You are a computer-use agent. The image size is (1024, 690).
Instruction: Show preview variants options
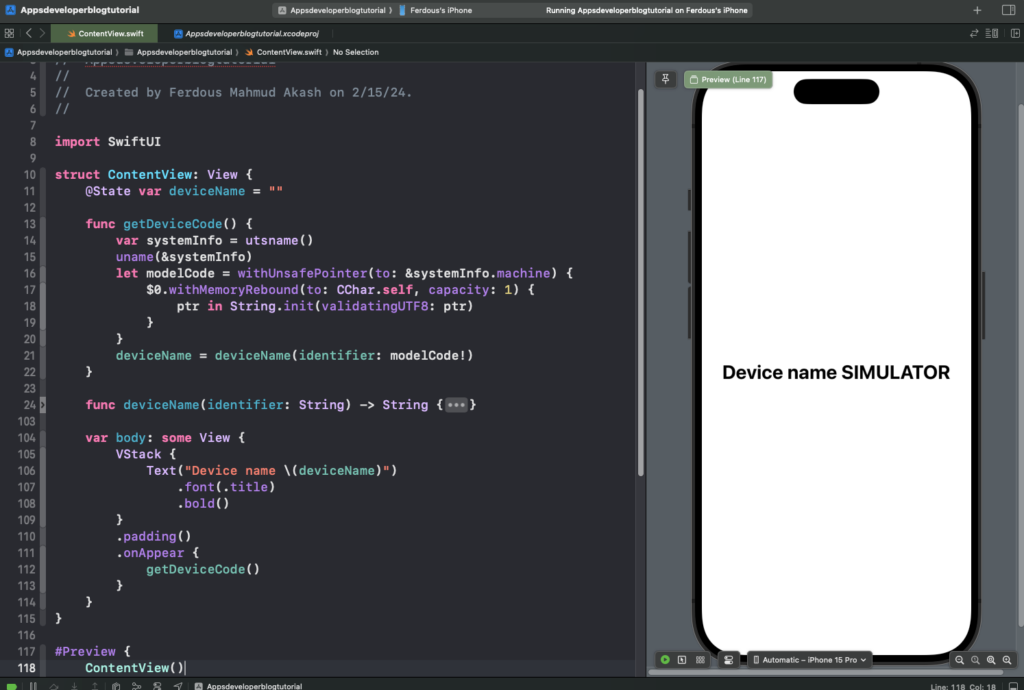[700, 659]
